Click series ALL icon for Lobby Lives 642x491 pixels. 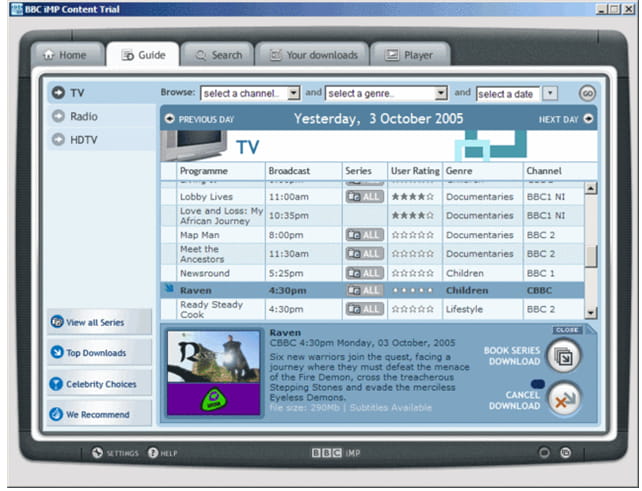pos(364,197)
